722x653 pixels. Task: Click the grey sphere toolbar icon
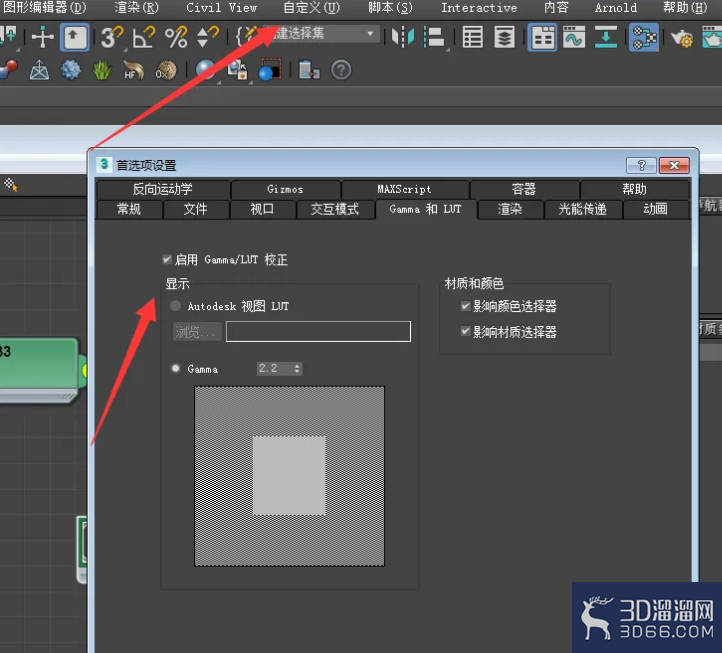205,70
